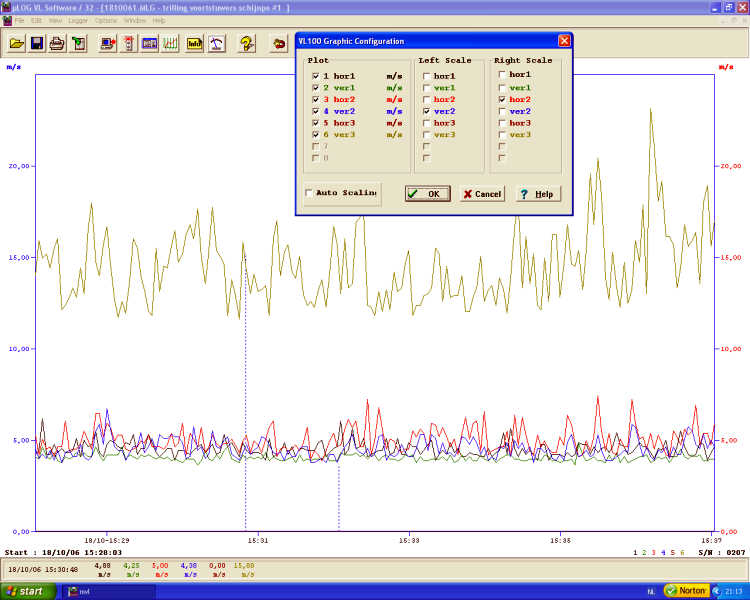This screenshot has height=600, width=750.
Task: Click the green '4,25' status value
Action: click(x=131, y=566)
